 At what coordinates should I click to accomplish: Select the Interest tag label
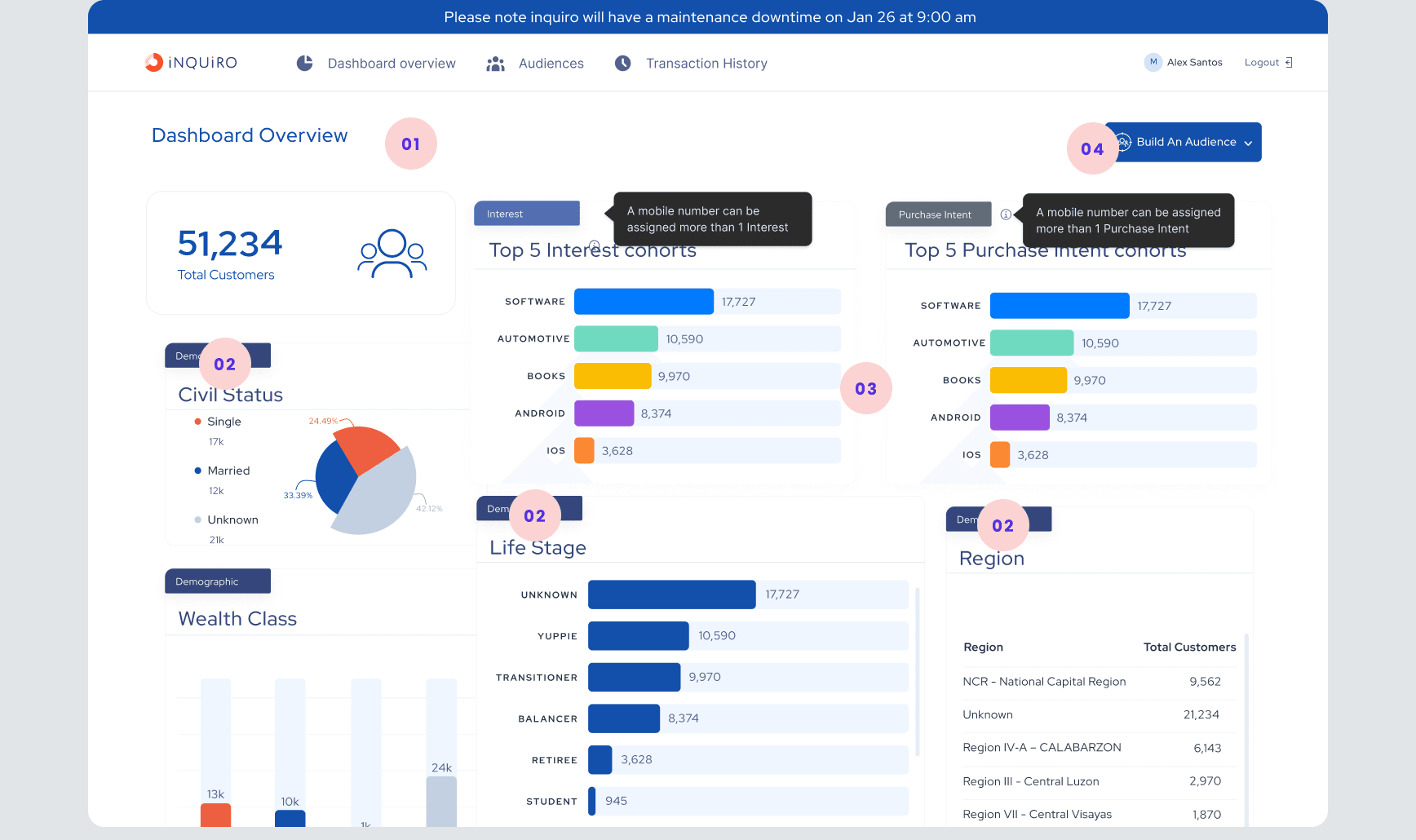click(x=527, y=214)
